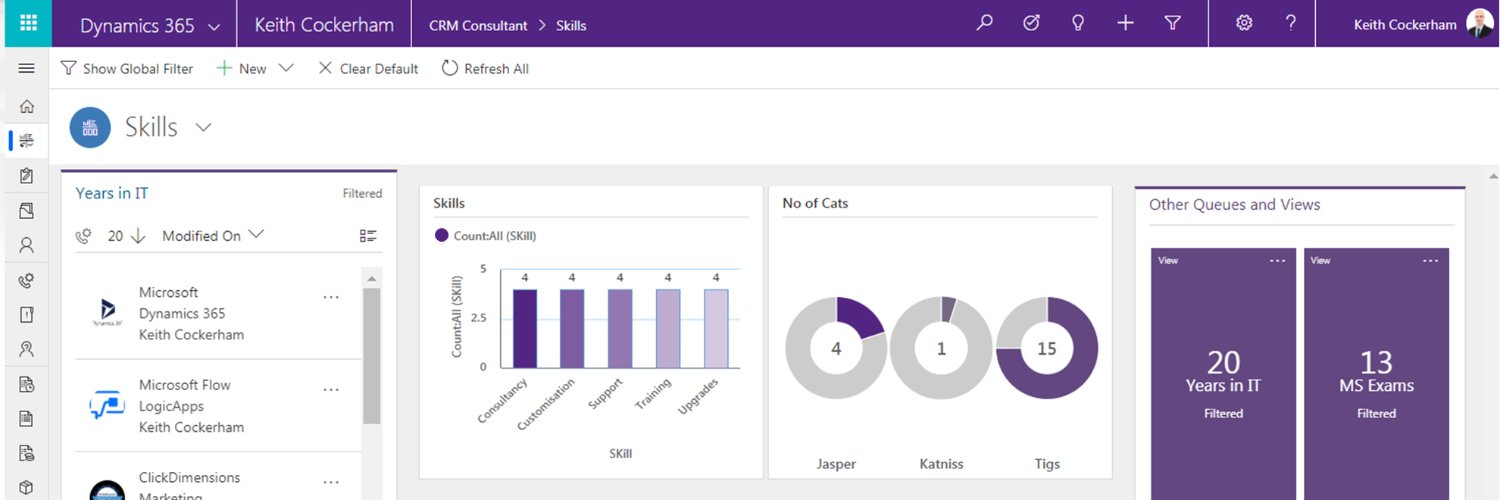Open the app launcher waffle icon

pyautogui.click(x=28, y=23)
